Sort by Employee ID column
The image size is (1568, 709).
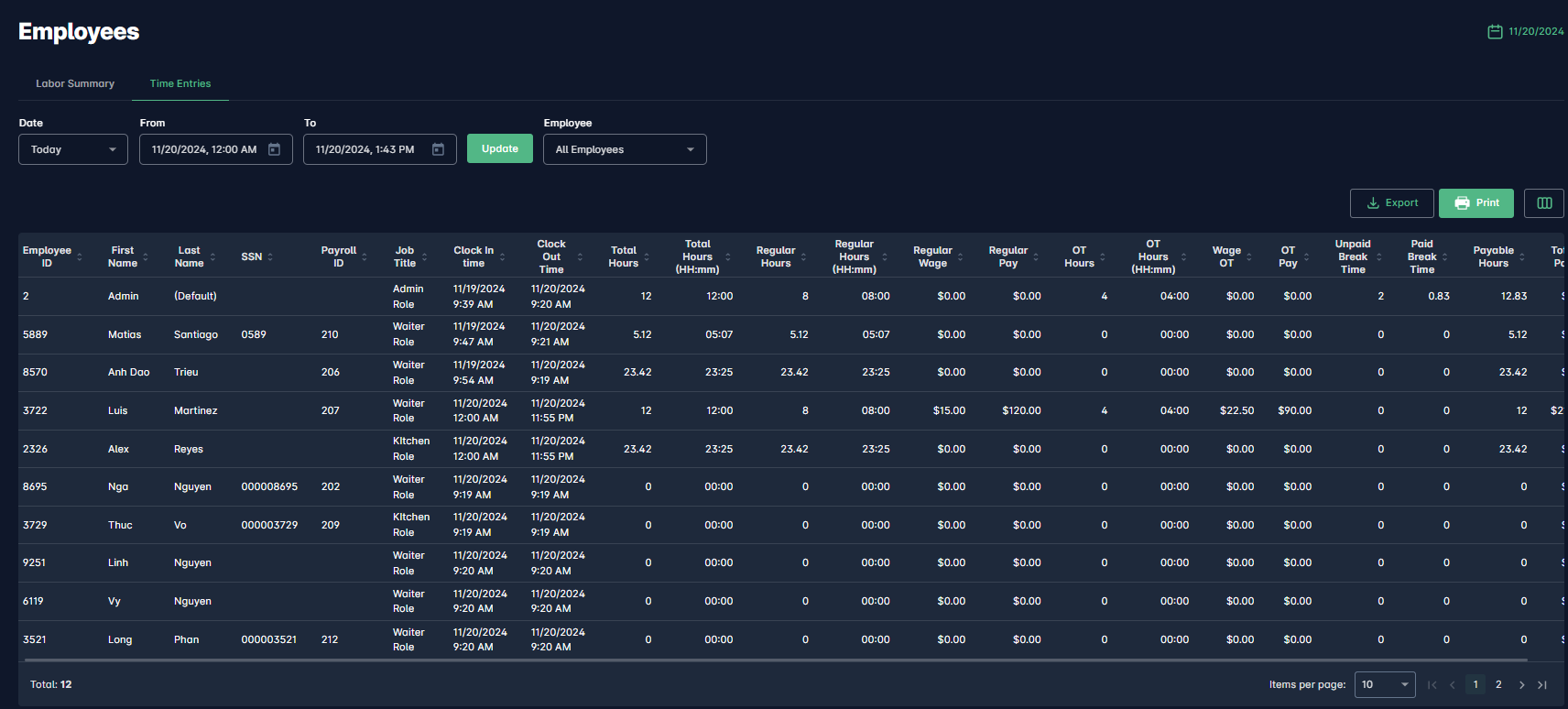(x=47, y=256)
